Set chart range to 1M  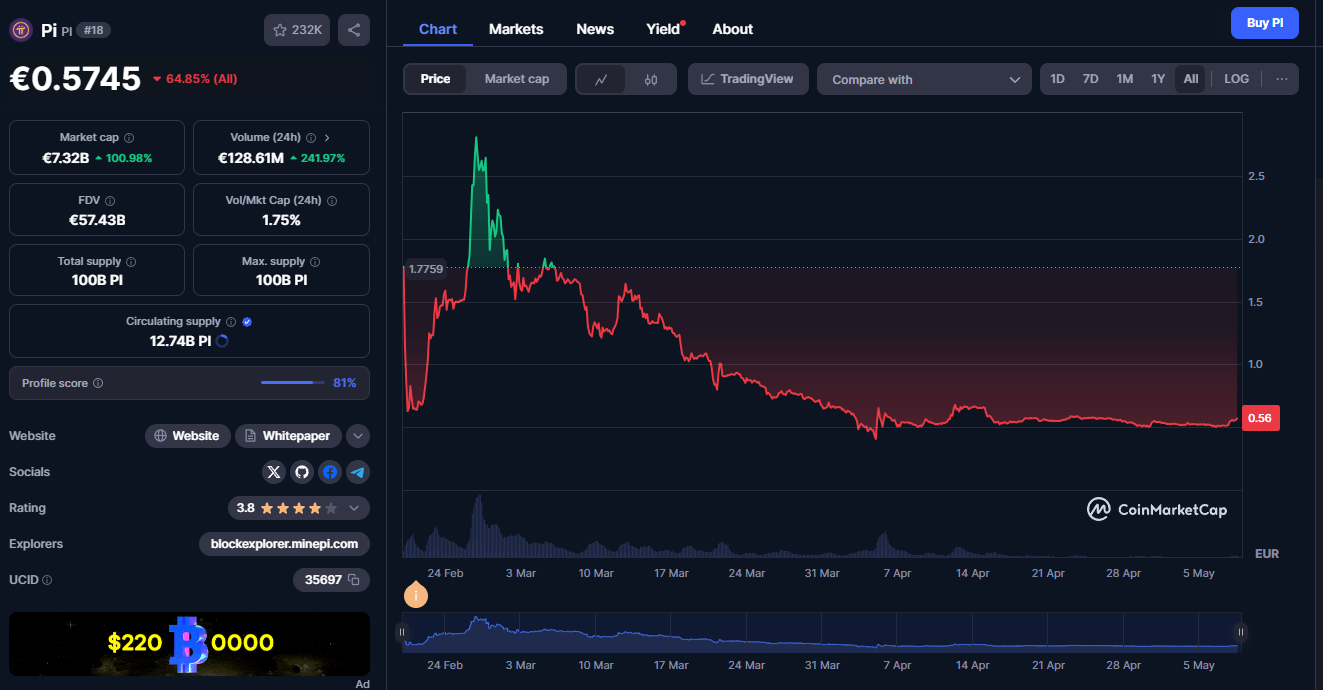1125,79
